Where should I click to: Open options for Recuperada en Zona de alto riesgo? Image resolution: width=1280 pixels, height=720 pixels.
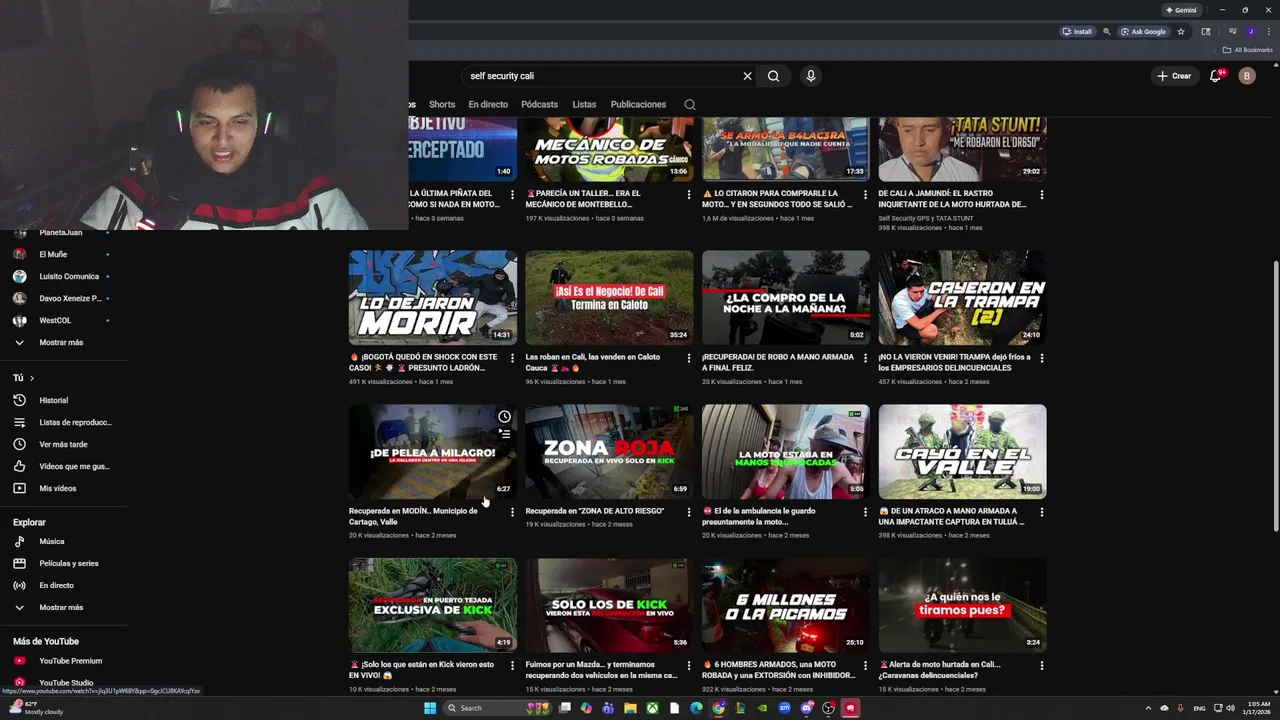[x=688, y=512]
